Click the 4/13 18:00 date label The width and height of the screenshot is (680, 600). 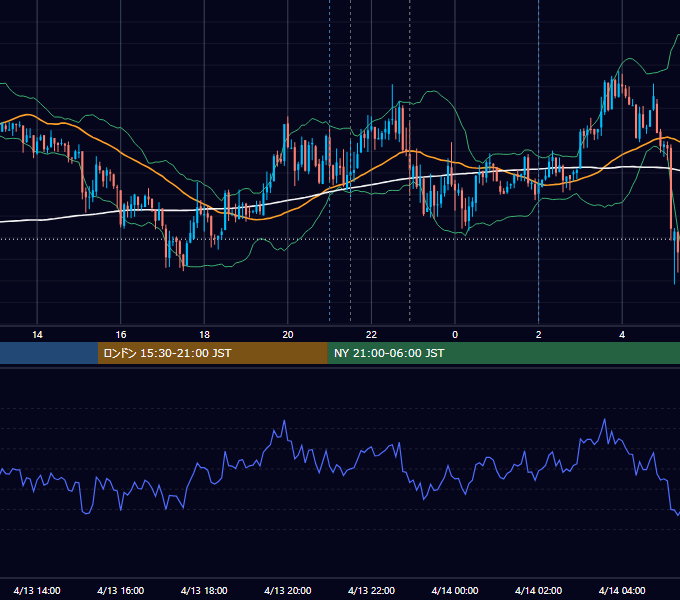click(204, 590)
